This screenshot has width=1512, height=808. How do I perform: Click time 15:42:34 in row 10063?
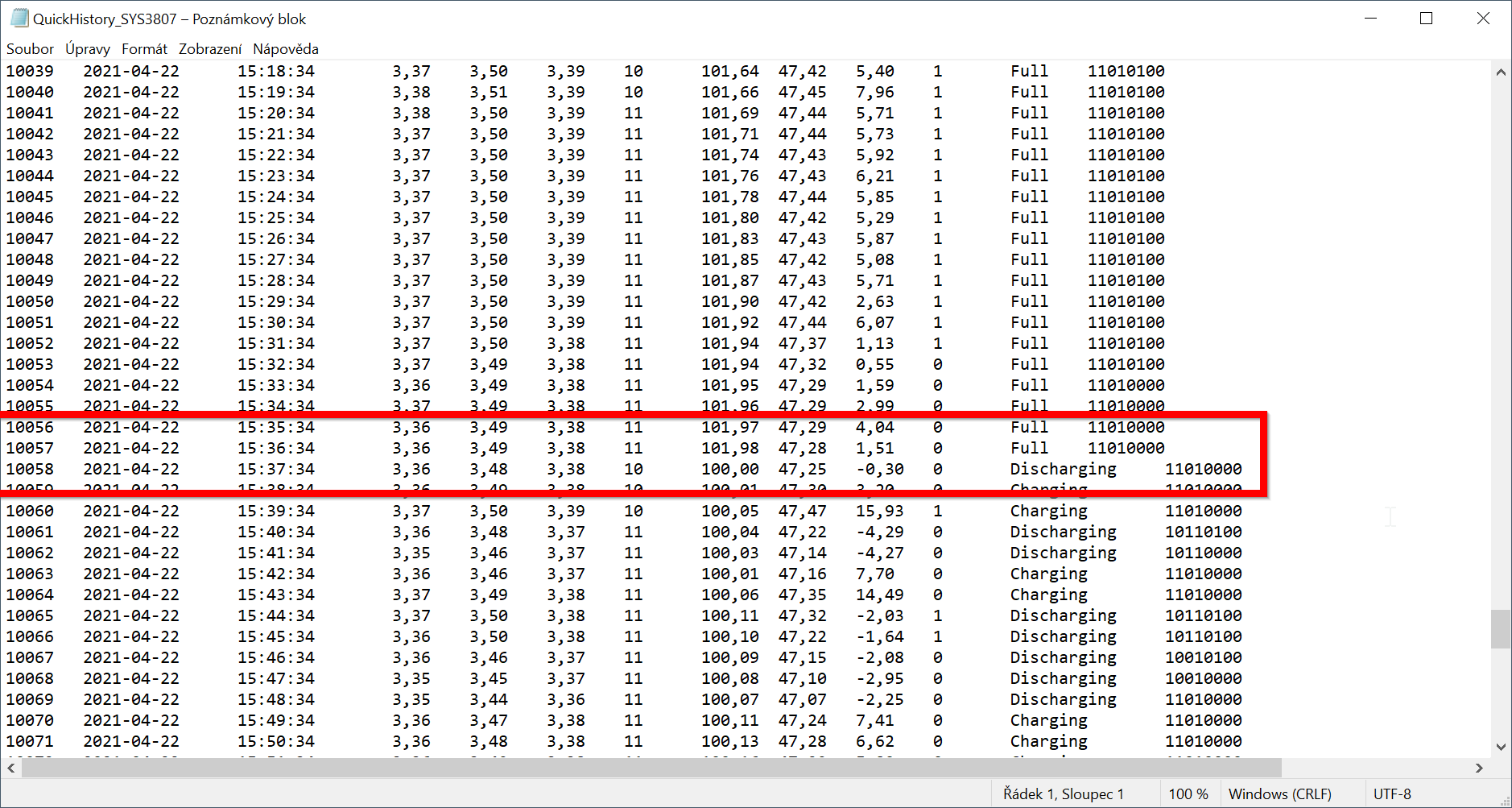(x=276, y=574)
